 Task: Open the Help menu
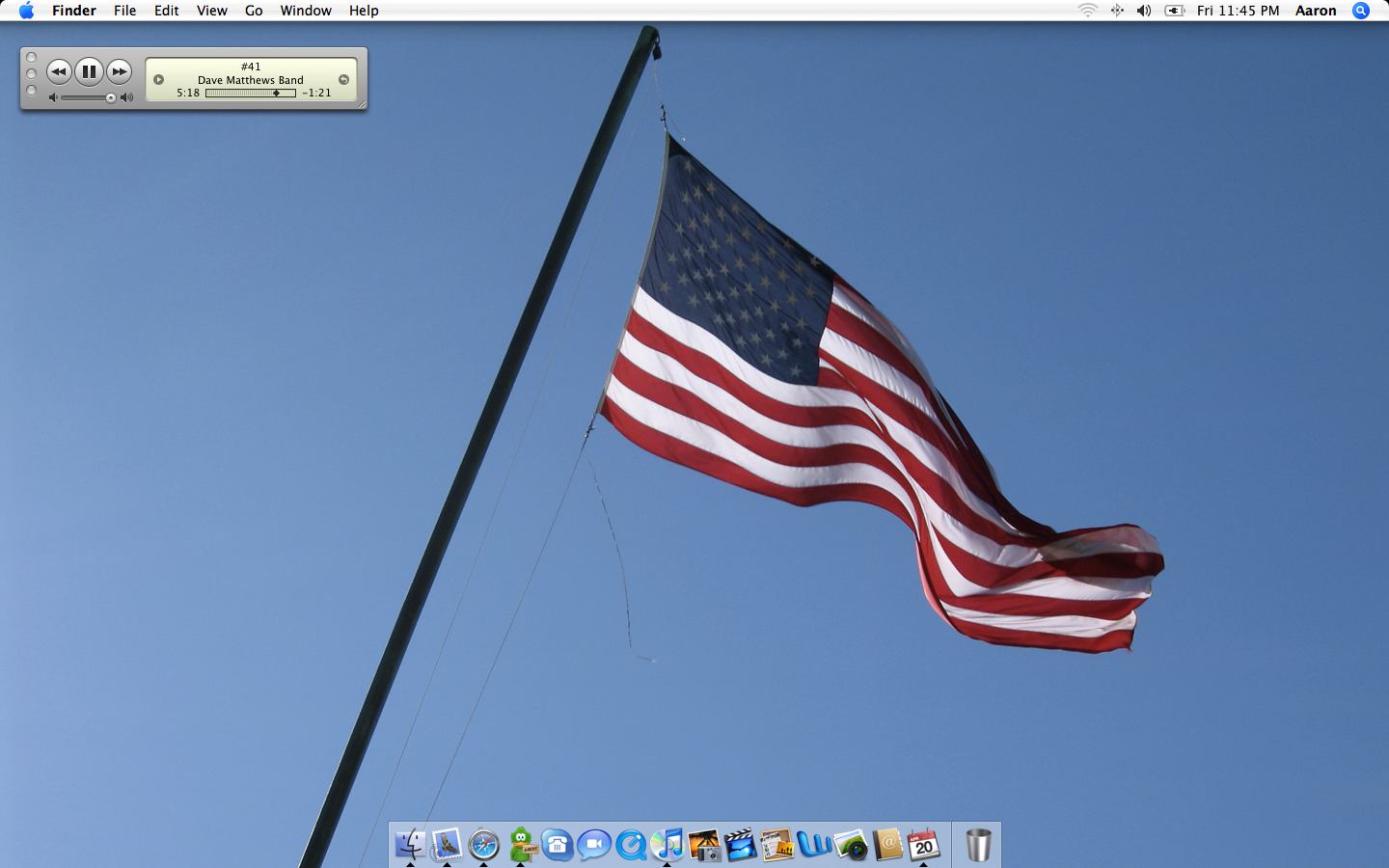(x=364, y=11)
